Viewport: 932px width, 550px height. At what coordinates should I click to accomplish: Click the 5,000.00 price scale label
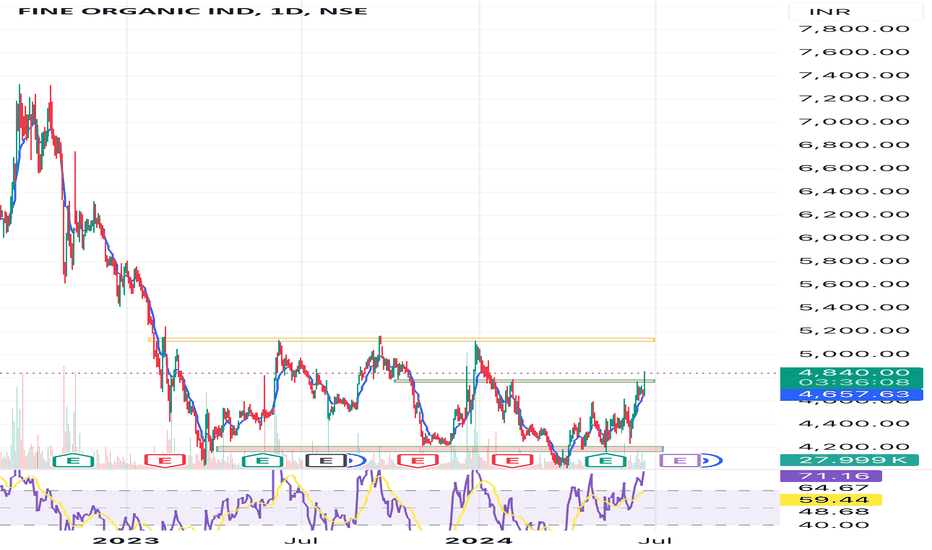854,354
